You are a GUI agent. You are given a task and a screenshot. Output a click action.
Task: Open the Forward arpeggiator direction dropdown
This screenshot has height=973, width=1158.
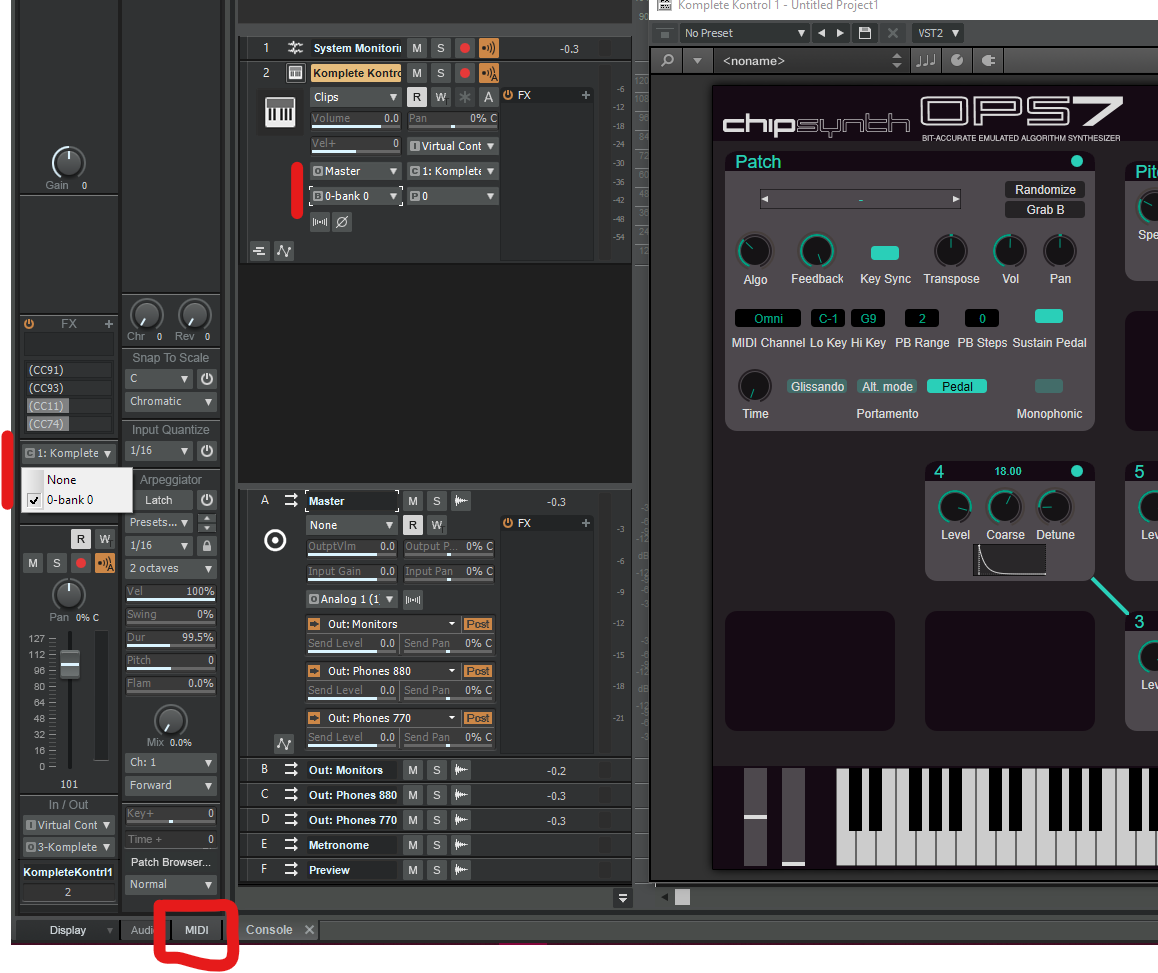coord(171,785)
